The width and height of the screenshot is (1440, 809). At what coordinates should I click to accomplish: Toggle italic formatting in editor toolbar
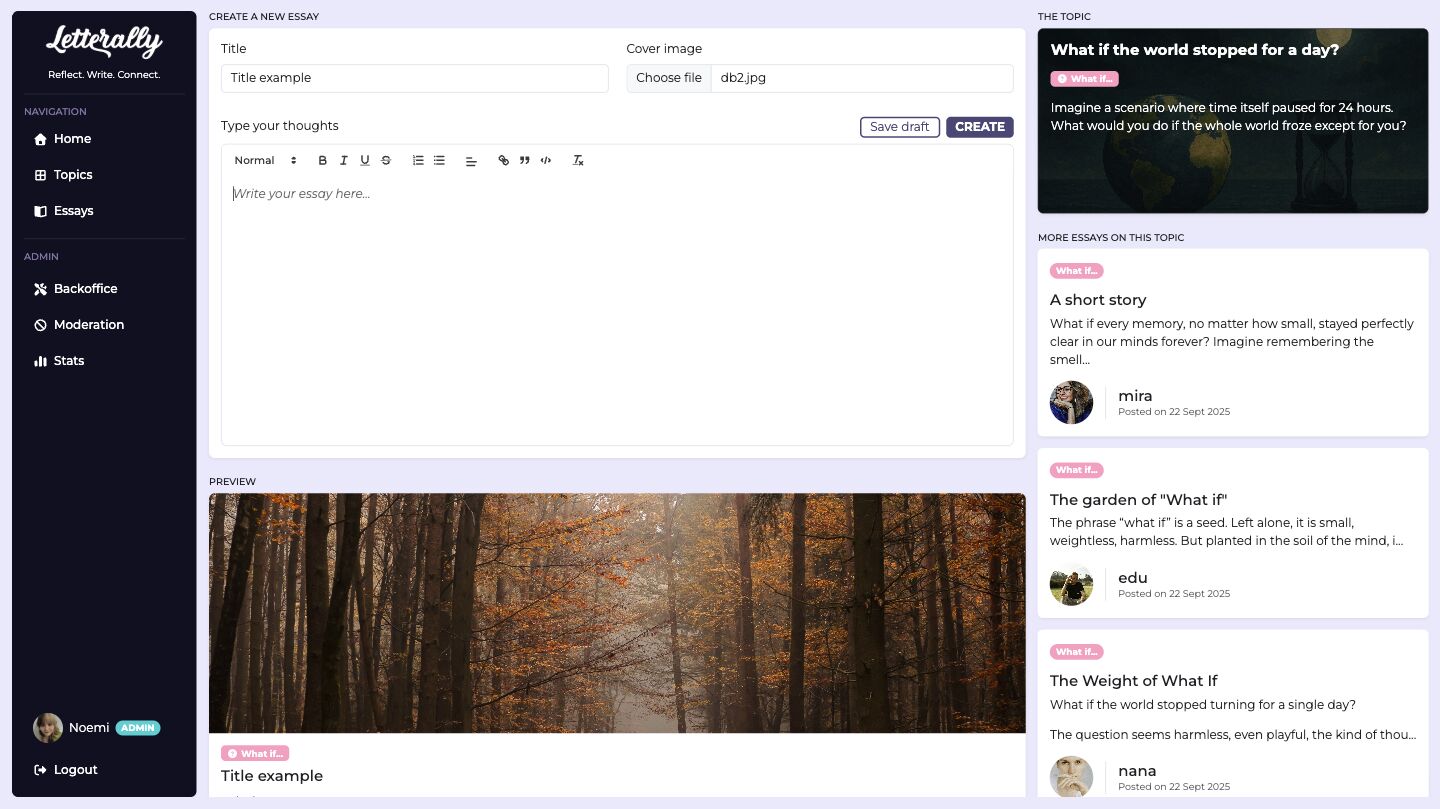343,160
